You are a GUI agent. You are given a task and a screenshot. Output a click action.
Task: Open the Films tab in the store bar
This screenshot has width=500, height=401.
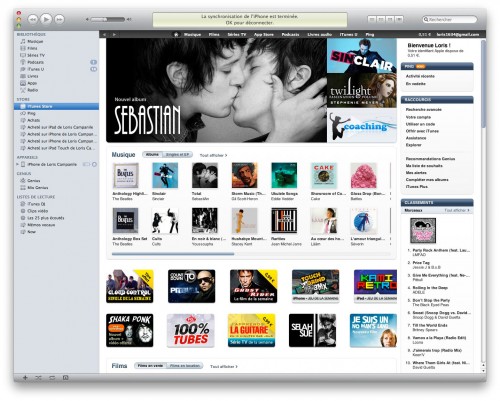pos(214,34)
